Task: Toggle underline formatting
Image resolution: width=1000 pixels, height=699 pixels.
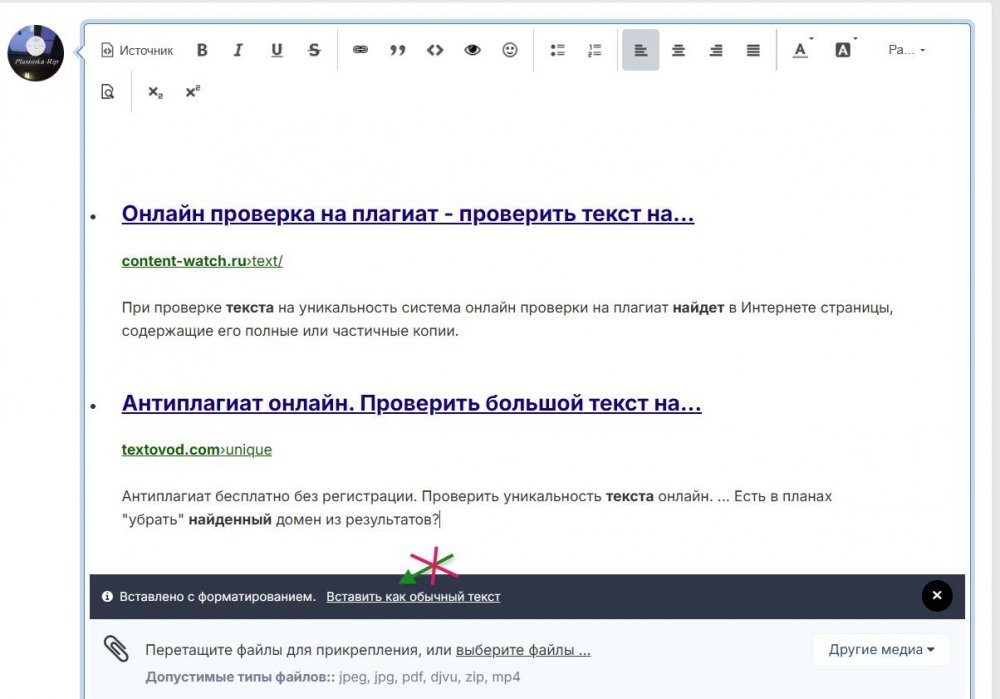Action: (x=276, y=50)
